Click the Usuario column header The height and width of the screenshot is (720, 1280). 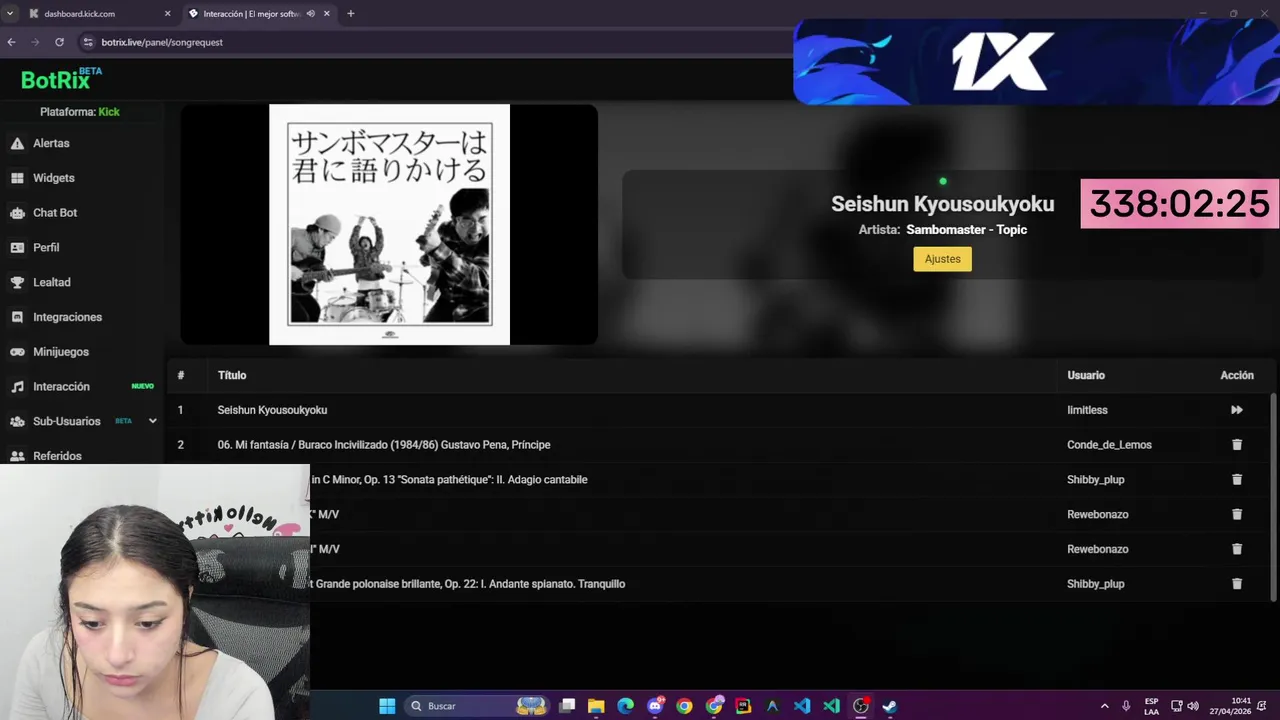click(x=1086, y=375)
